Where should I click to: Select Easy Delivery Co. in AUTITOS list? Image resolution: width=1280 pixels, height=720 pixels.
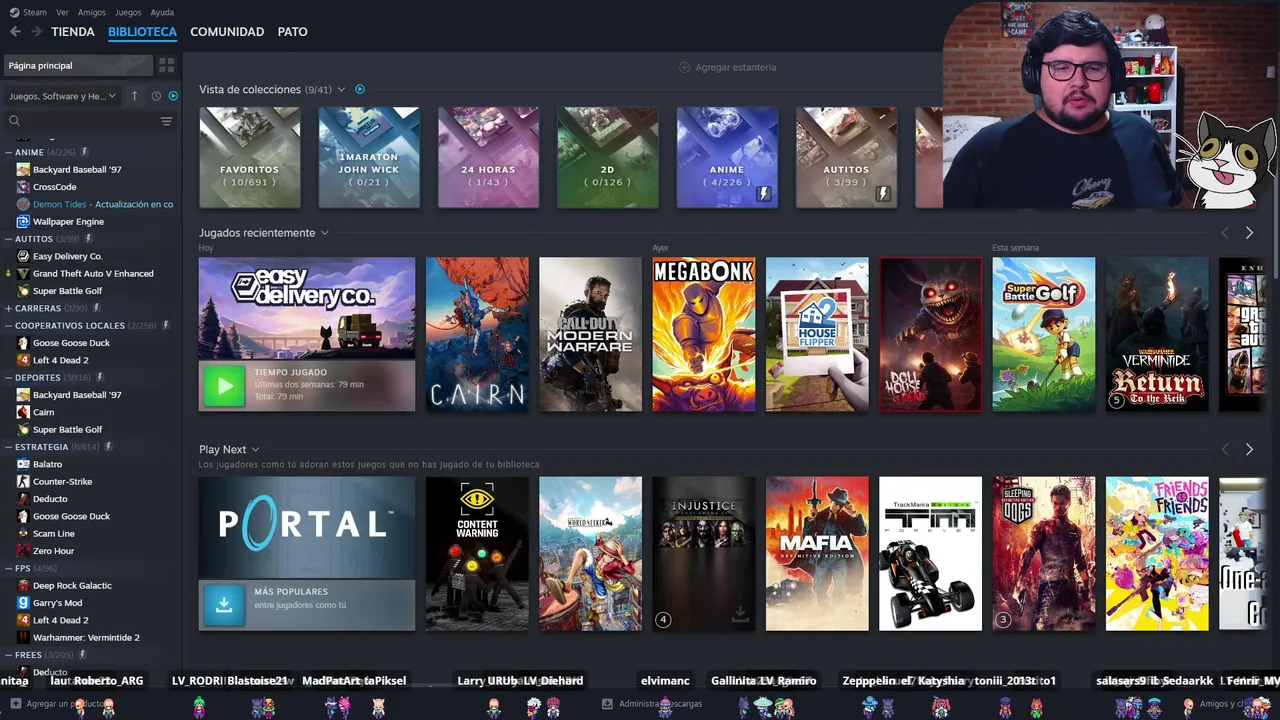pyautogui.click(x=67, y=256)
